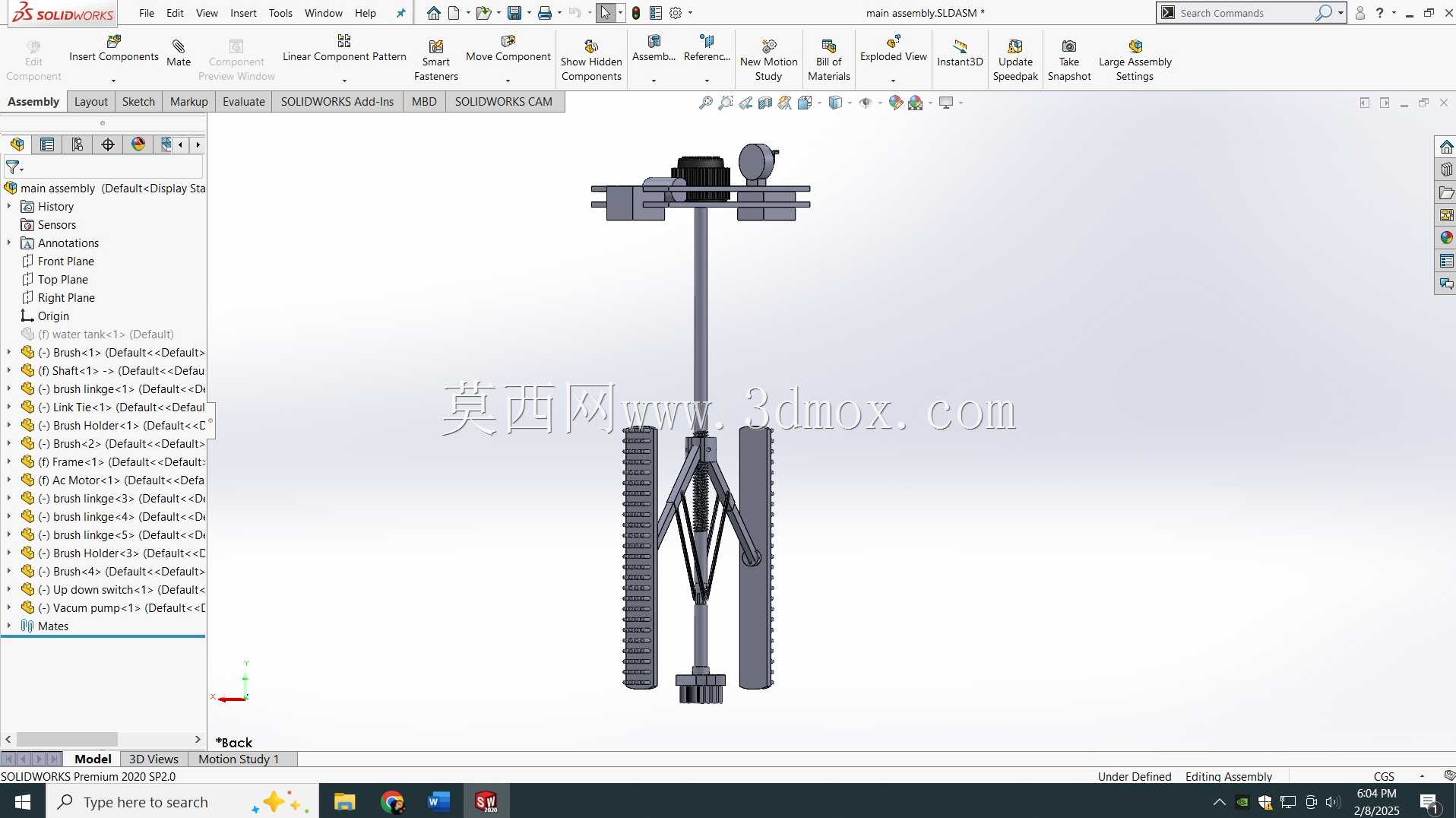
Task: Open Linear Component Pattern tool
Action: pyautogui.click(x=344, y=49)
